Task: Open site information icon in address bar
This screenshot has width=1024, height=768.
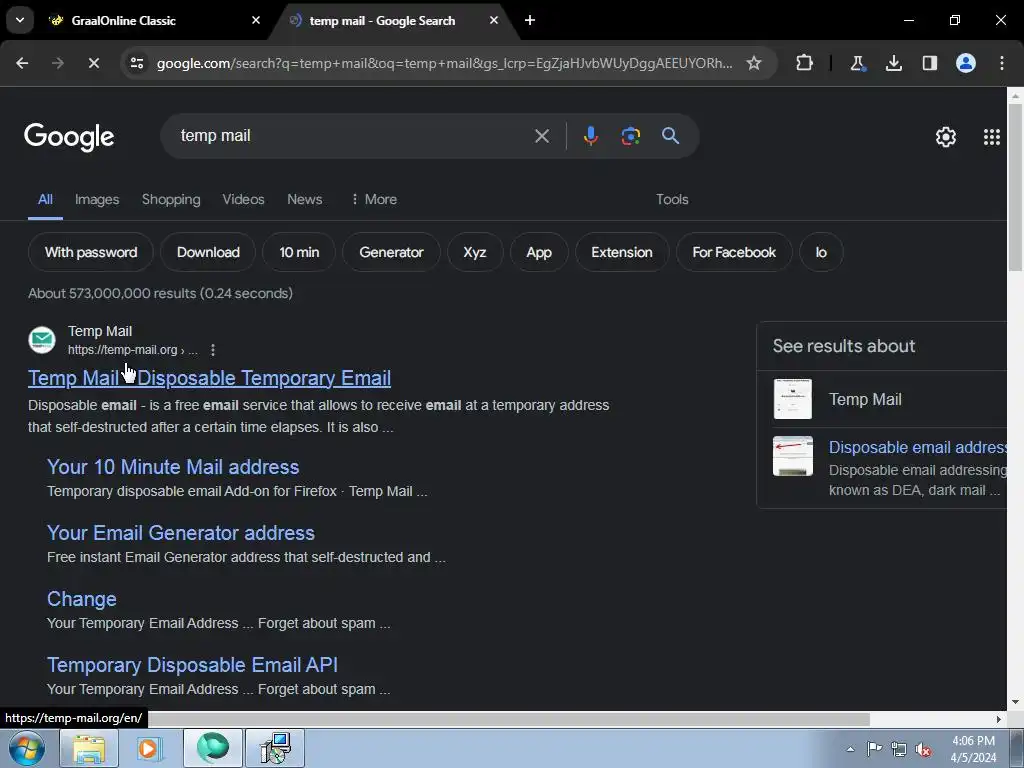Action: 136,63
